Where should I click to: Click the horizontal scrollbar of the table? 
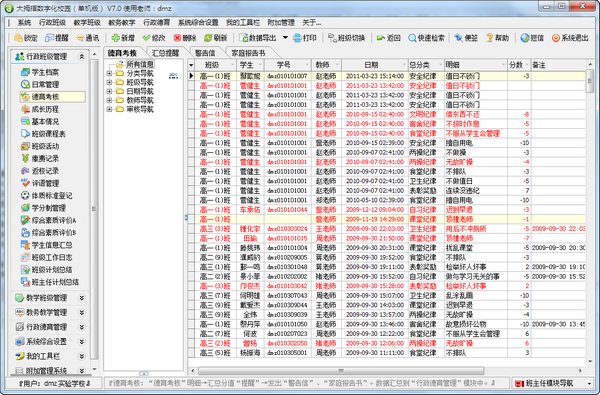pyautogui.click(x=341, y=371)
